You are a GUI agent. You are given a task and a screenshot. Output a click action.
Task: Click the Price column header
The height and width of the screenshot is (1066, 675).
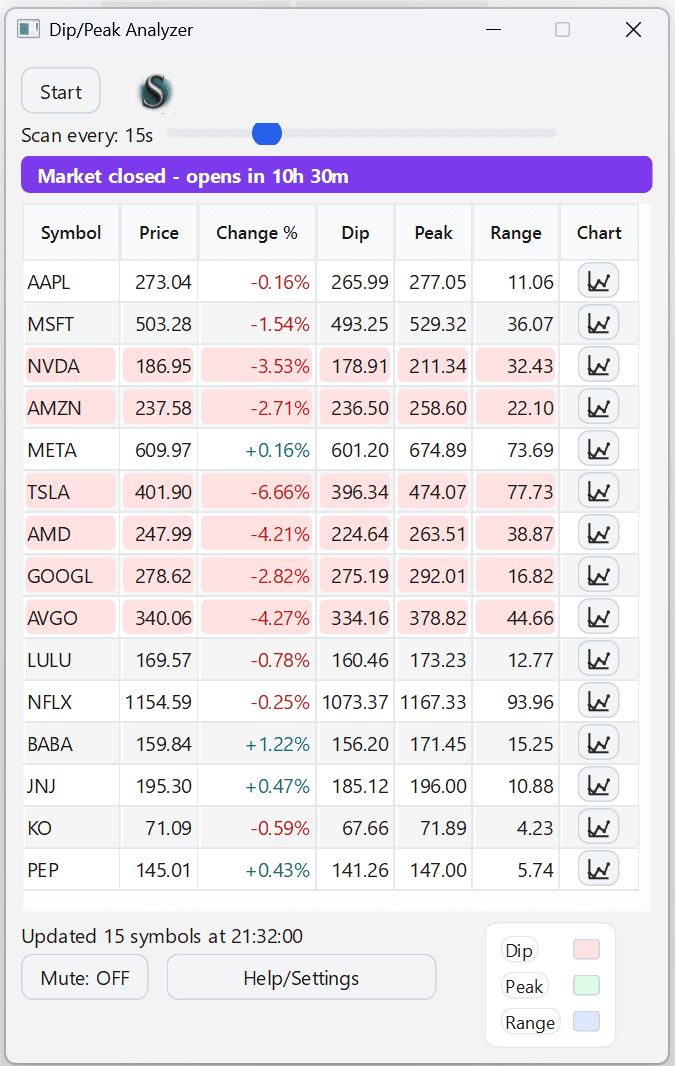159,233
